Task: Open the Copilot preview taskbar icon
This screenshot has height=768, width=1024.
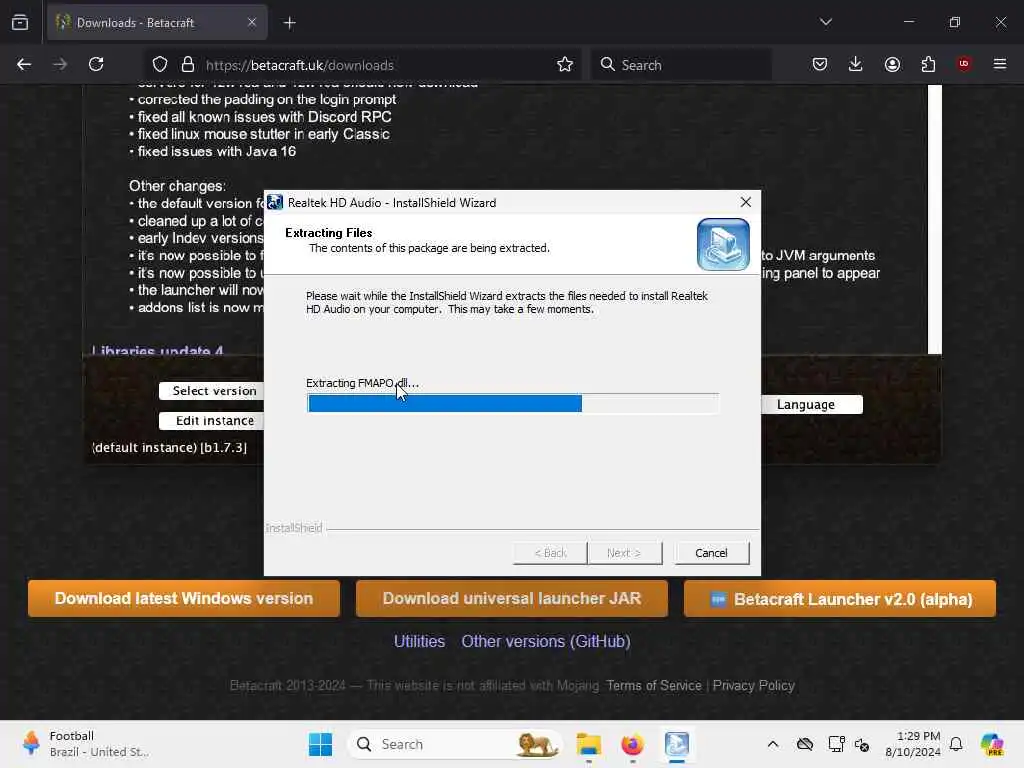Action: coord(992,744)
